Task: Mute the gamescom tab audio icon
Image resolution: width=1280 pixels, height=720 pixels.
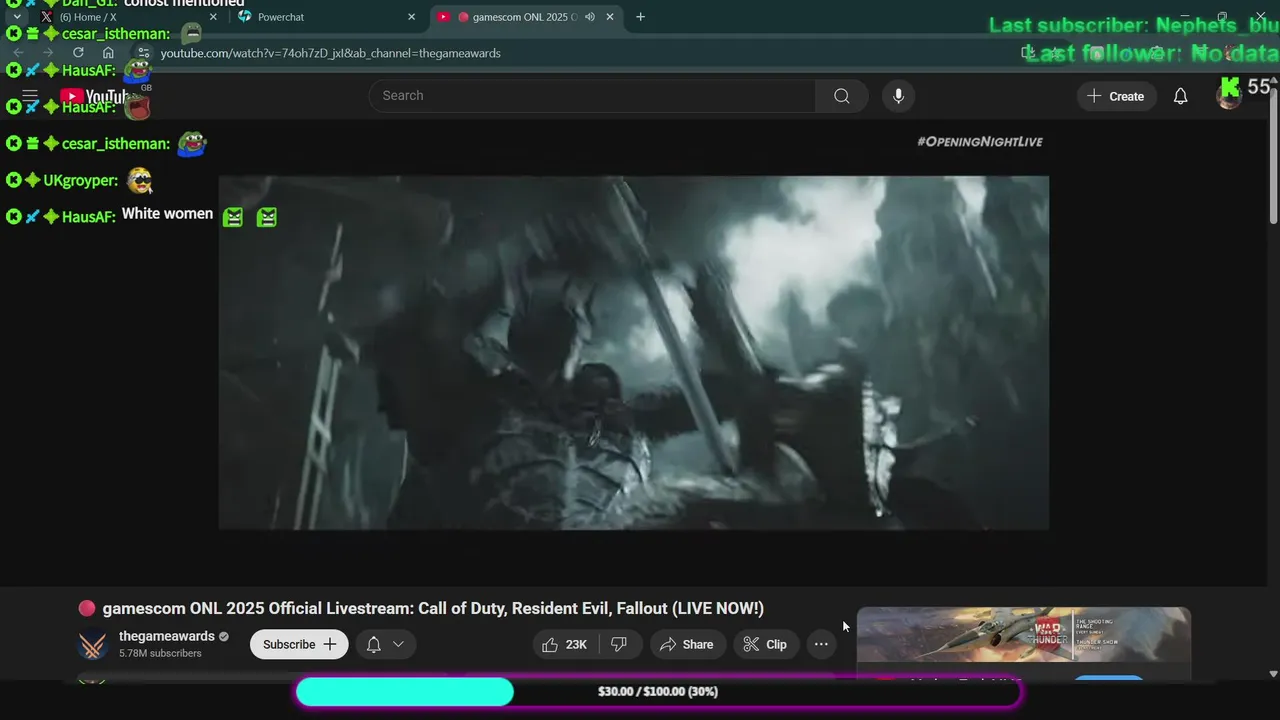Action: tap(590, 17)
